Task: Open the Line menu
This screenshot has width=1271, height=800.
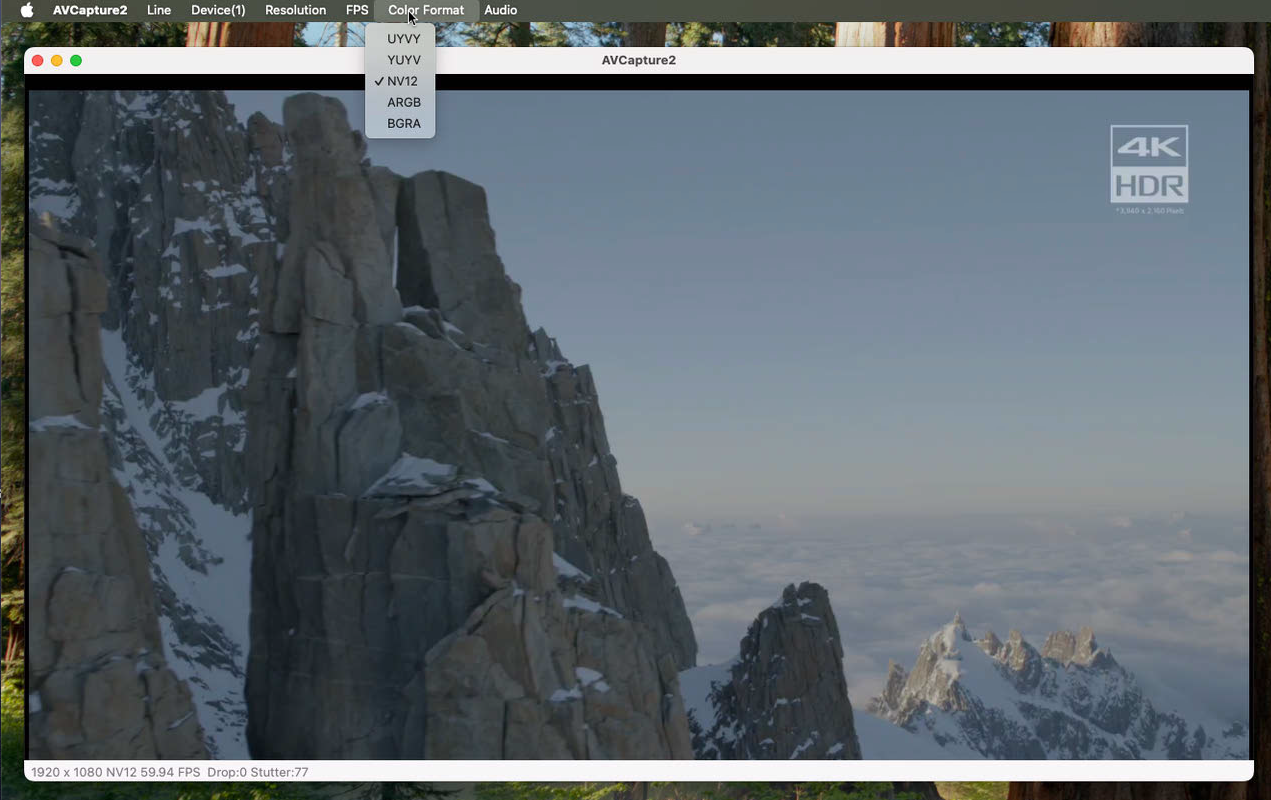Action: click(159, 10)
